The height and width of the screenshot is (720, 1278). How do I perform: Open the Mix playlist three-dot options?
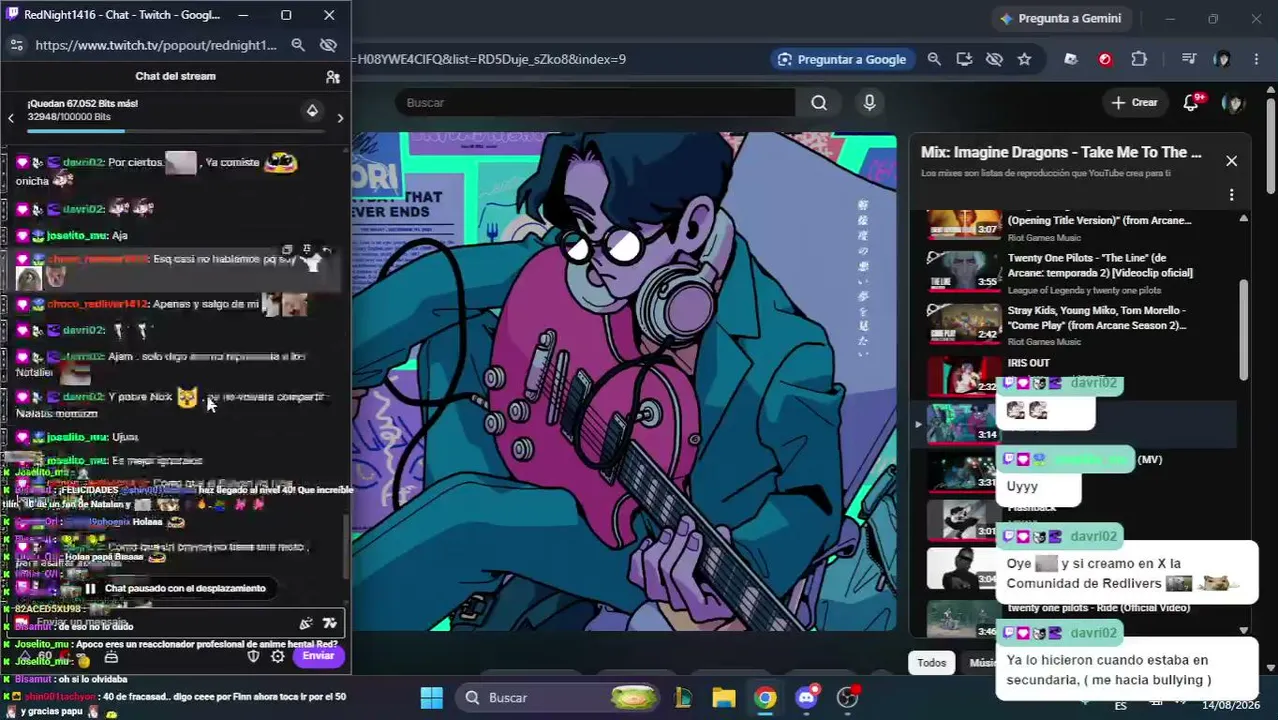(x=1231, y=195)
